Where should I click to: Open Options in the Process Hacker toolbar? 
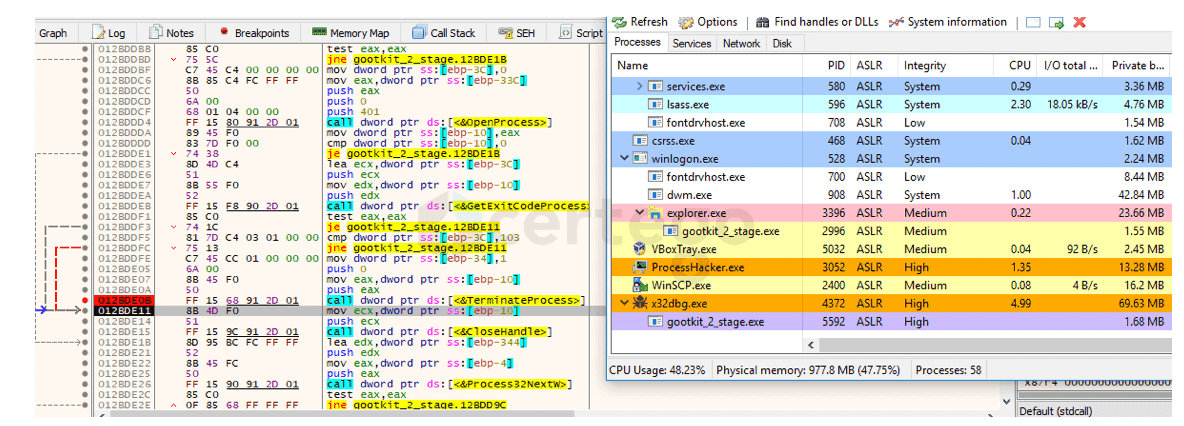[686, 22]
